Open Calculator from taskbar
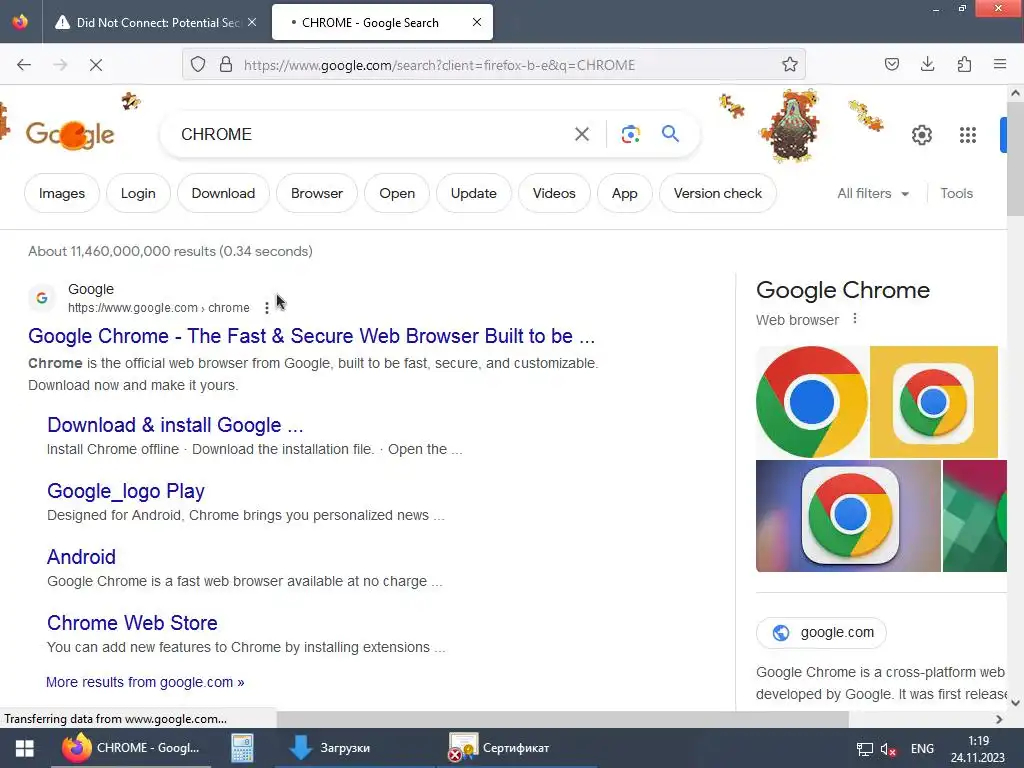The height and width of the screenshot is (768, 1024). pyautogui.click(x=242, y=748)
